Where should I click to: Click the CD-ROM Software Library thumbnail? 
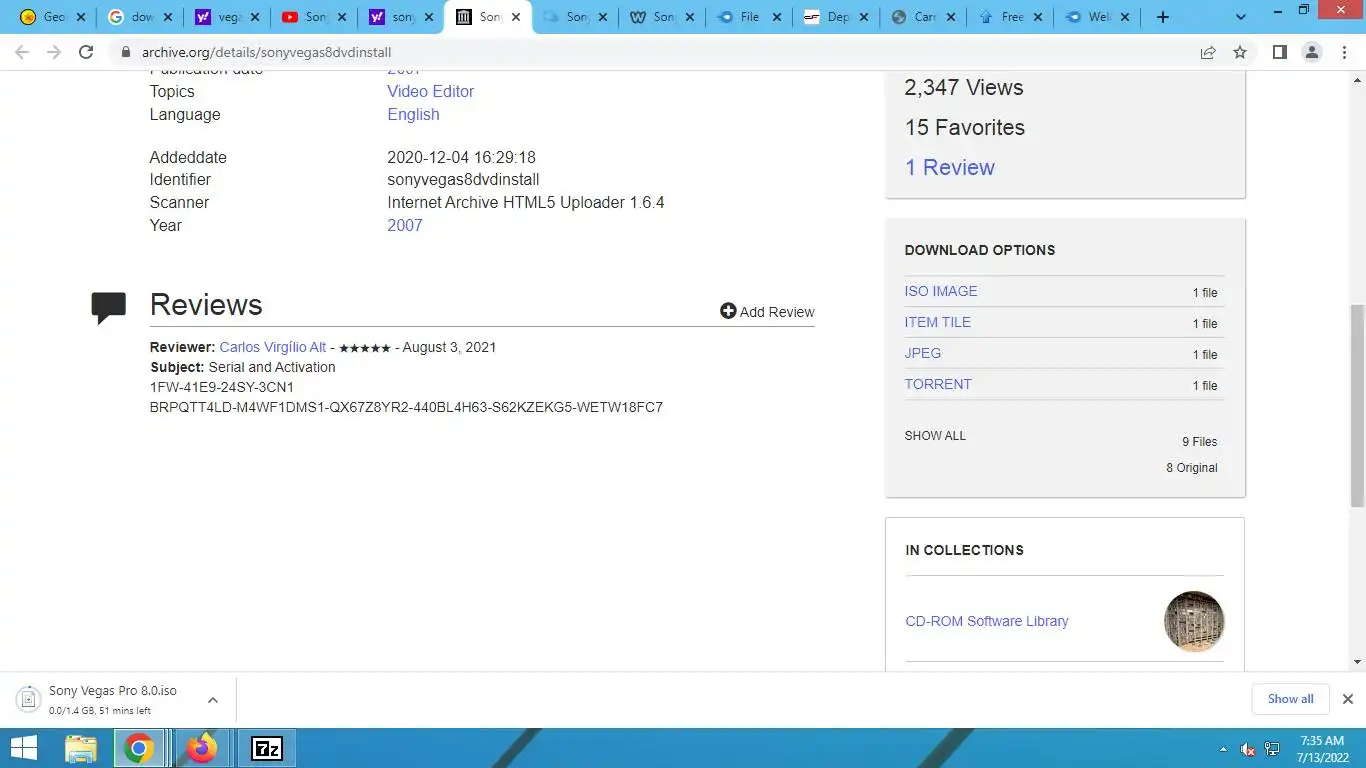pyautogui.click(x=1194, y=621)
